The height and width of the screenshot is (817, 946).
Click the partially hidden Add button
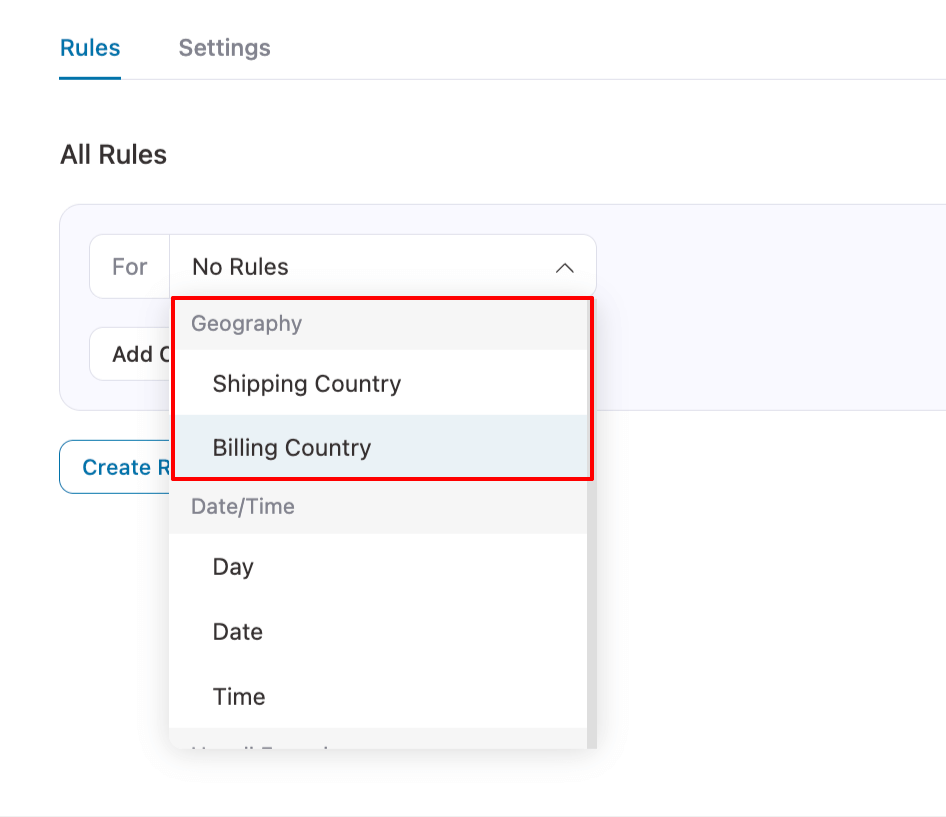[130, 354]
